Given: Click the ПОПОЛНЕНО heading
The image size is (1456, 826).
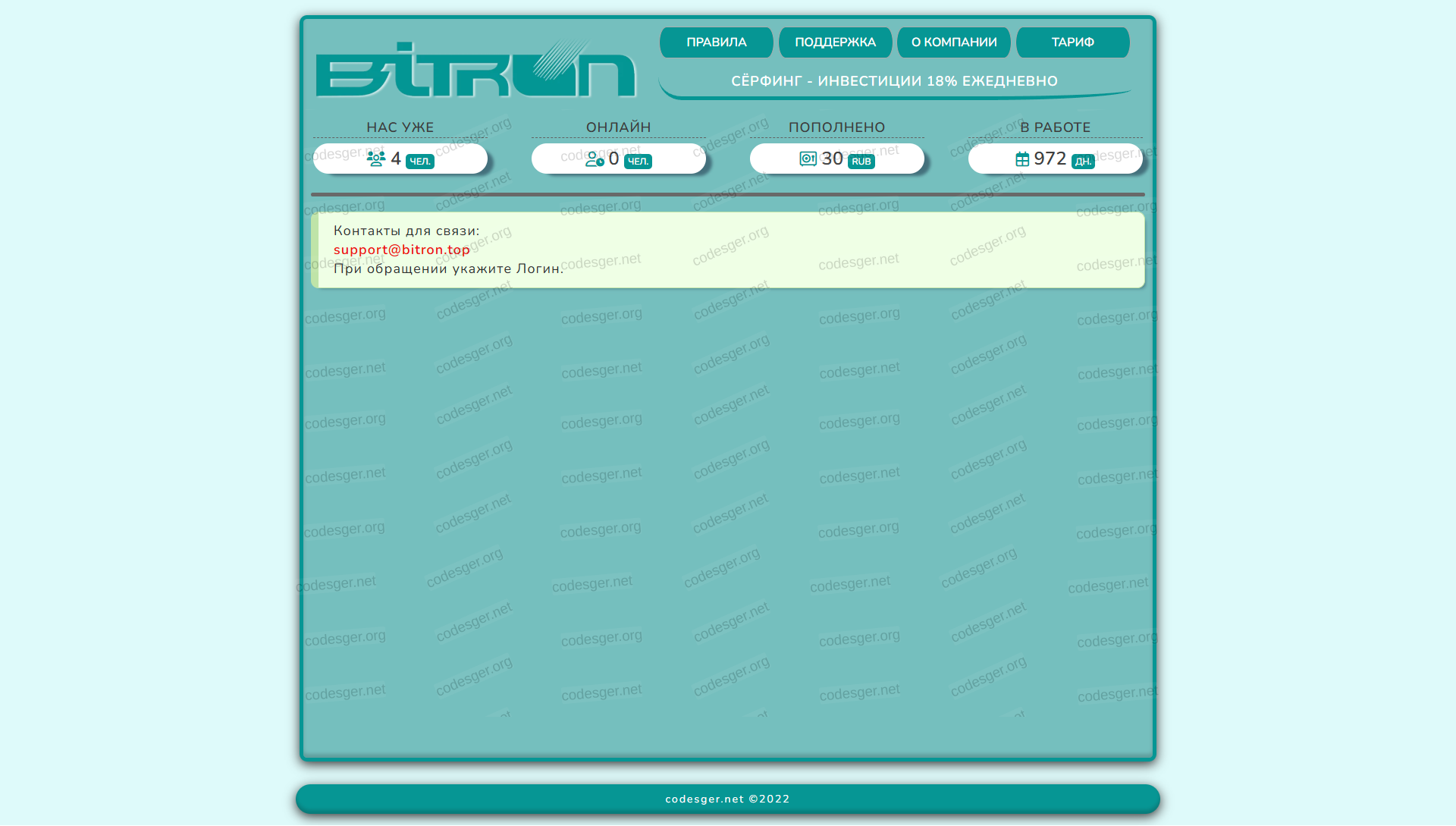Looking at the screenshot, I should click(x=837, y=127).
